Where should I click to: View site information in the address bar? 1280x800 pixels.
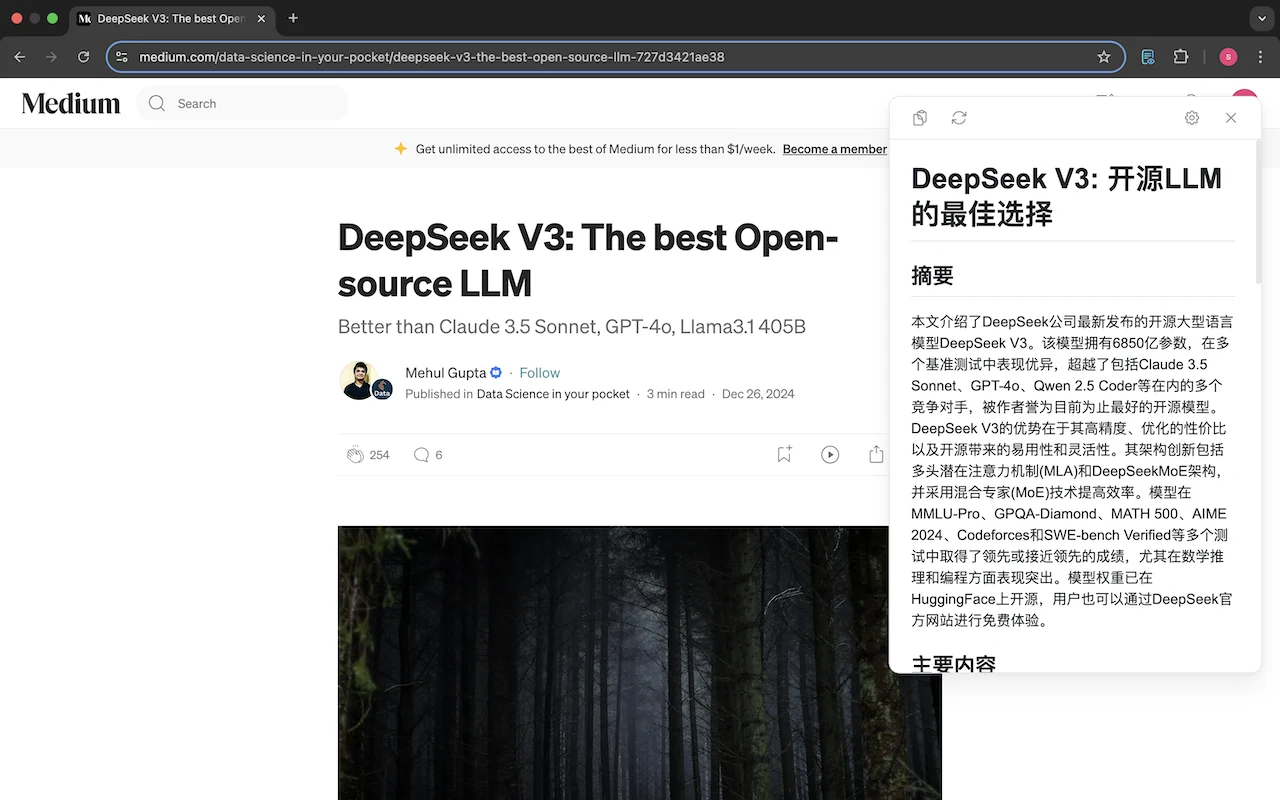coord(122,57)
